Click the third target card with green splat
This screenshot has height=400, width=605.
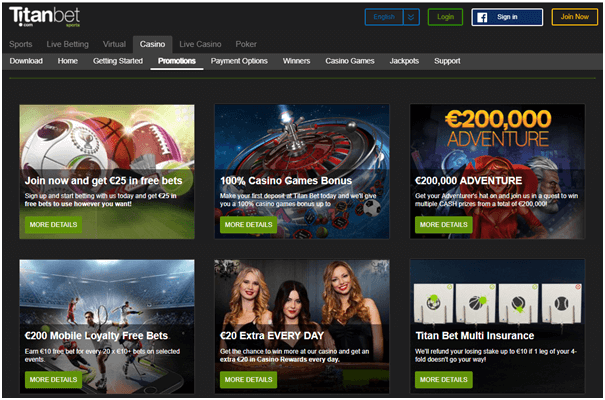click(518, 303)
